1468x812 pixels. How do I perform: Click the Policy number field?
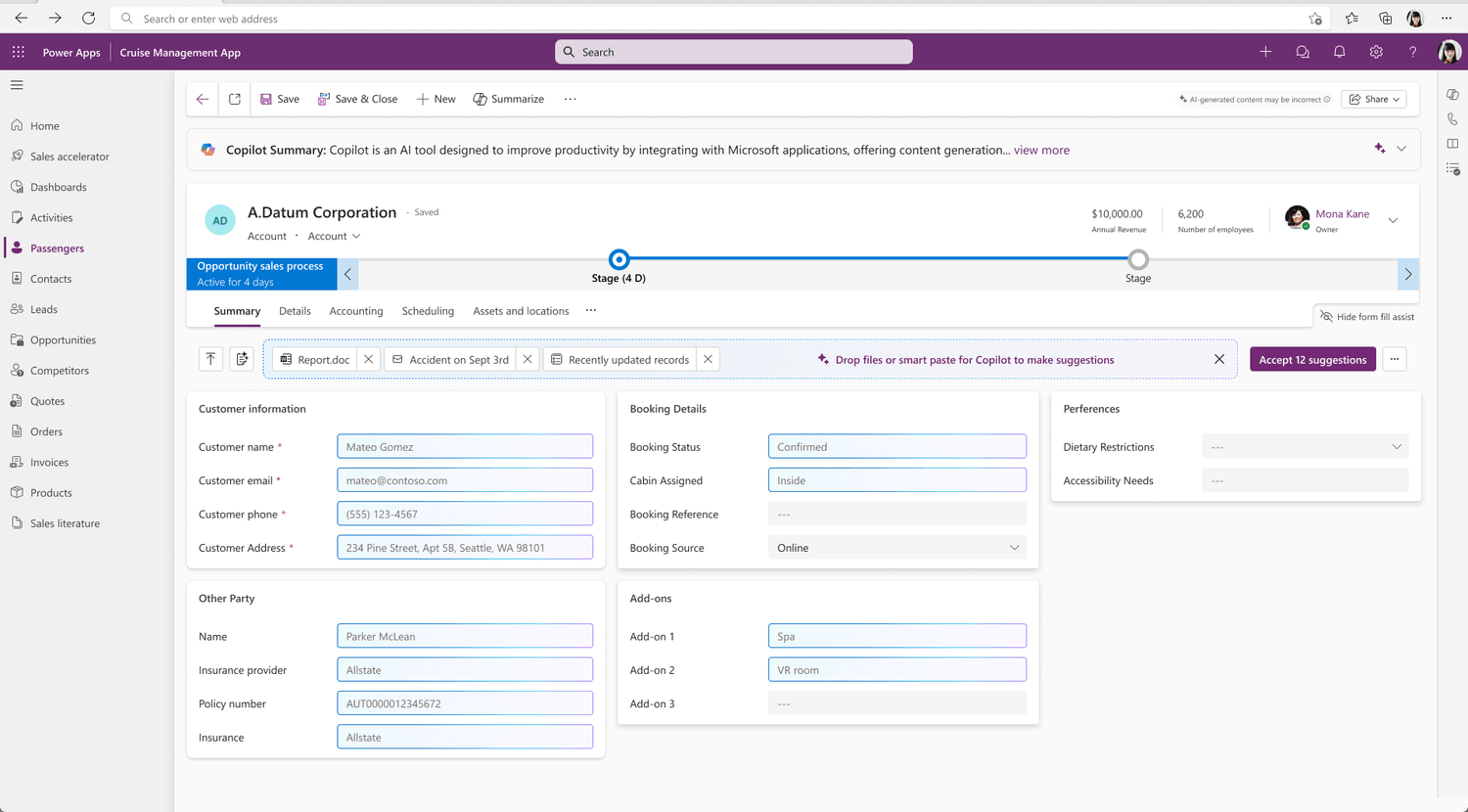click(x=465, y=703)
